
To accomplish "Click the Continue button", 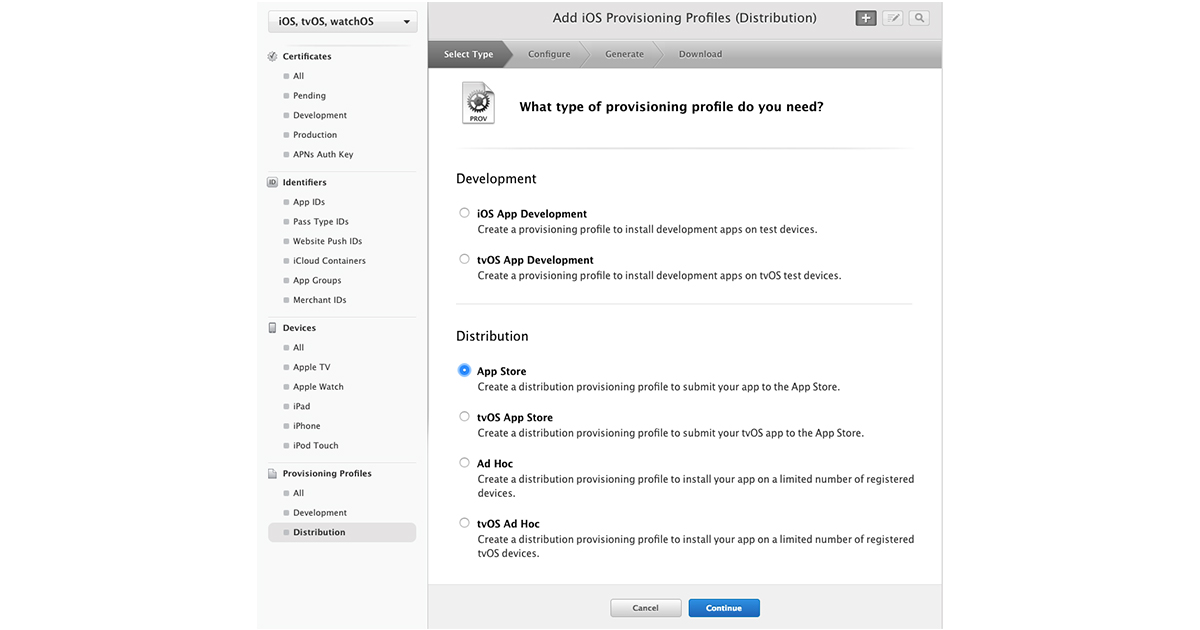I will [724, 608].
